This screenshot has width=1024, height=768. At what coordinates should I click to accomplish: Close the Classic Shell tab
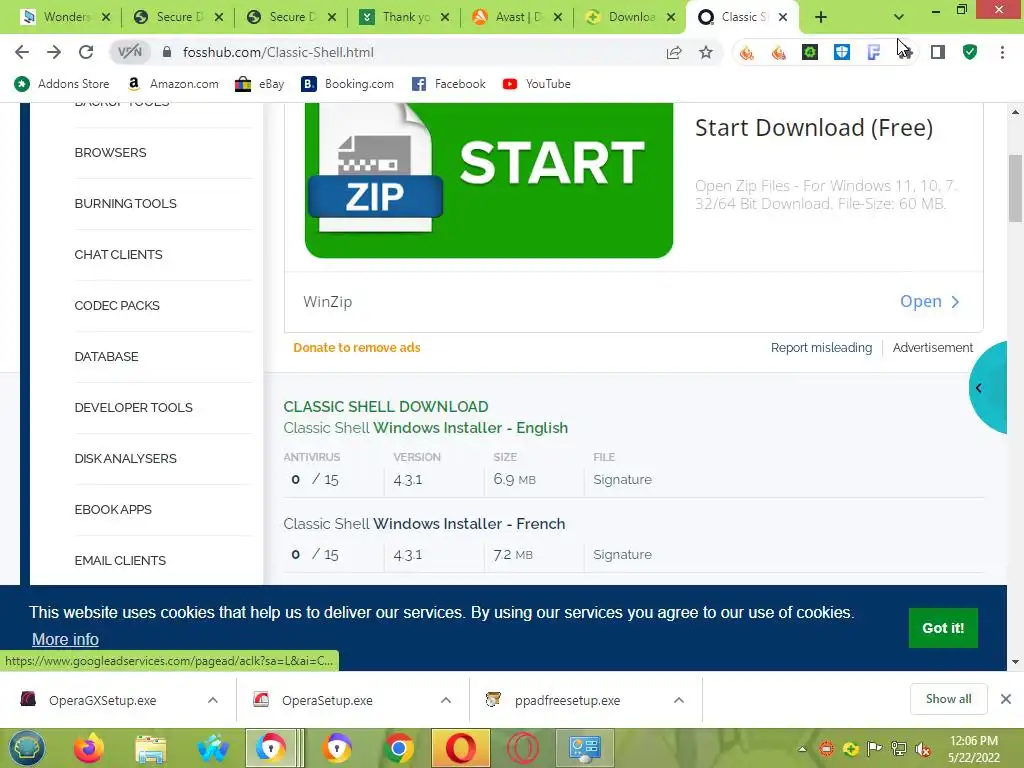pyautogui.click(x=783, y=17)
